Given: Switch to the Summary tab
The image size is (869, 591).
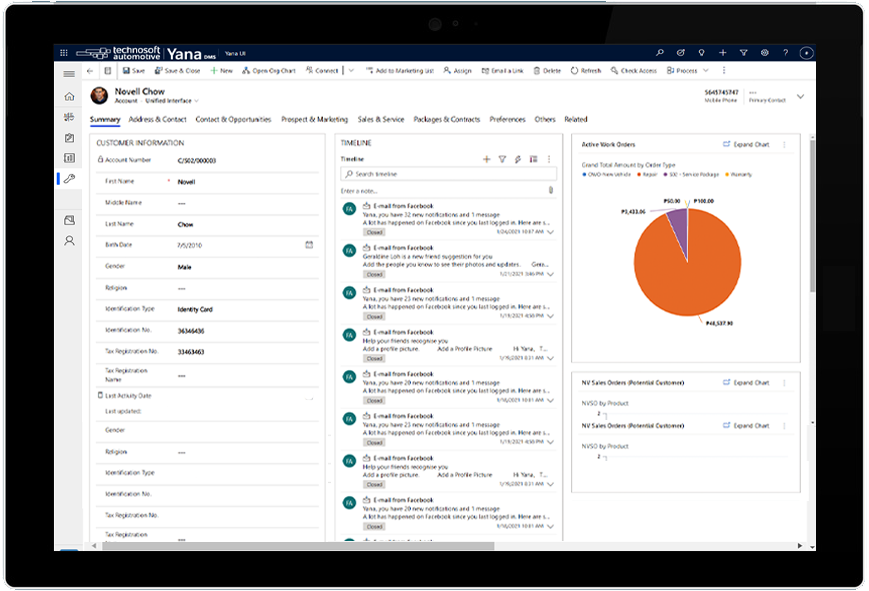Looking at the screenshot, I should click(x=105, y=119).
